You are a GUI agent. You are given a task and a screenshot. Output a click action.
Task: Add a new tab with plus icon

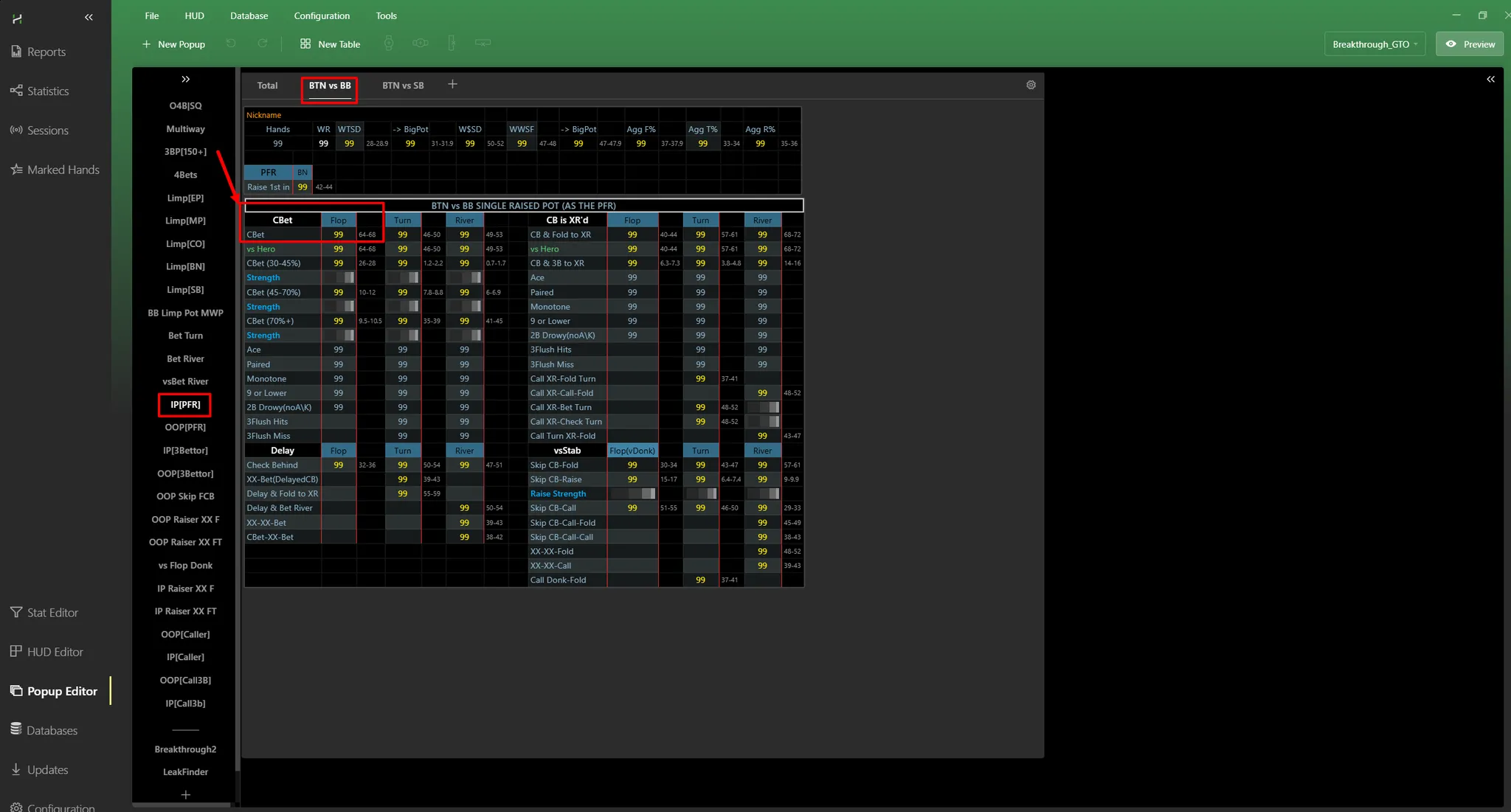tap(452, 85)
